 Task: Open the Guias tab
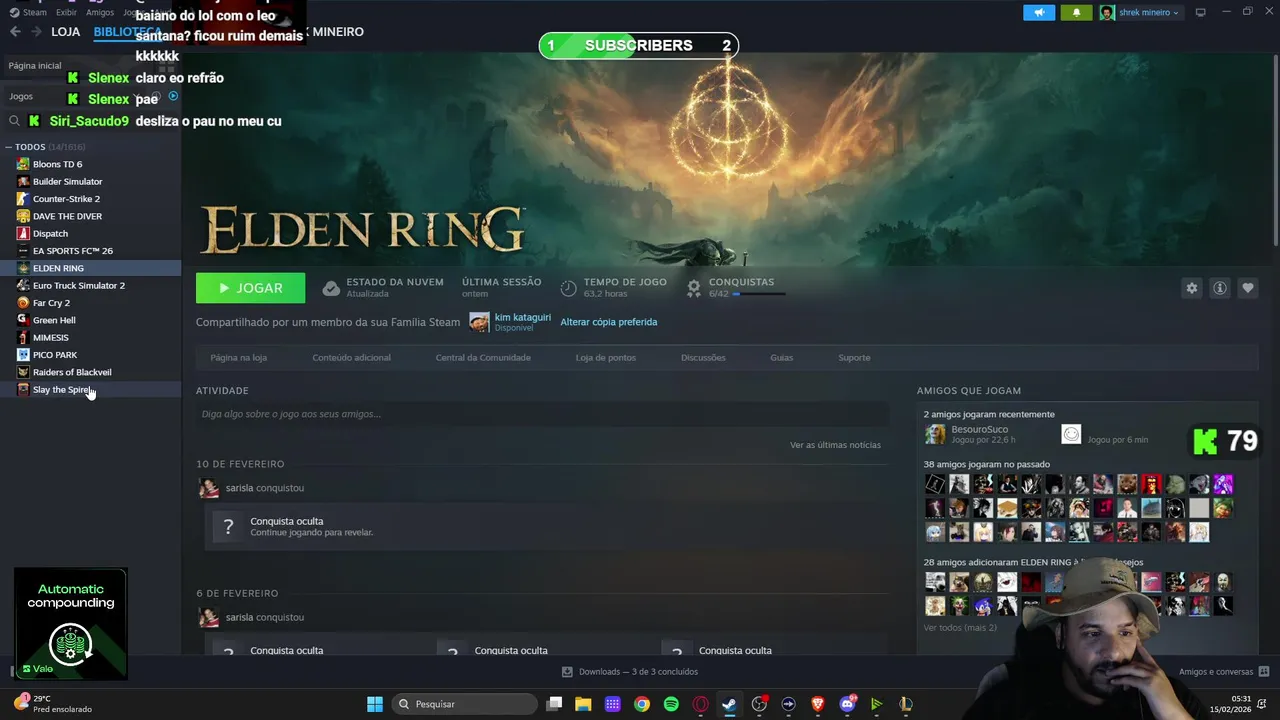pyautogui.click(x=781, y=357)
